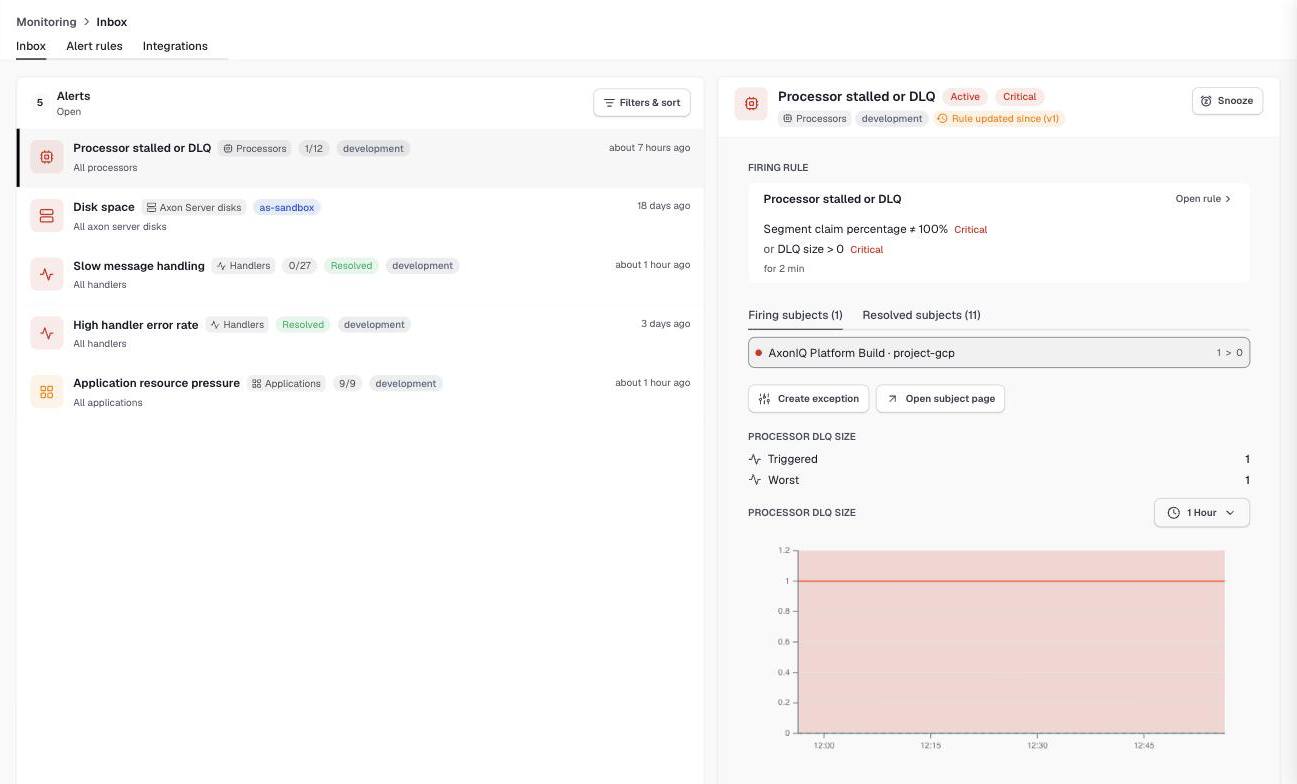Select the Inbox tab
Image resolution: width=1297 pixels, height=784 pixels.
31,46
